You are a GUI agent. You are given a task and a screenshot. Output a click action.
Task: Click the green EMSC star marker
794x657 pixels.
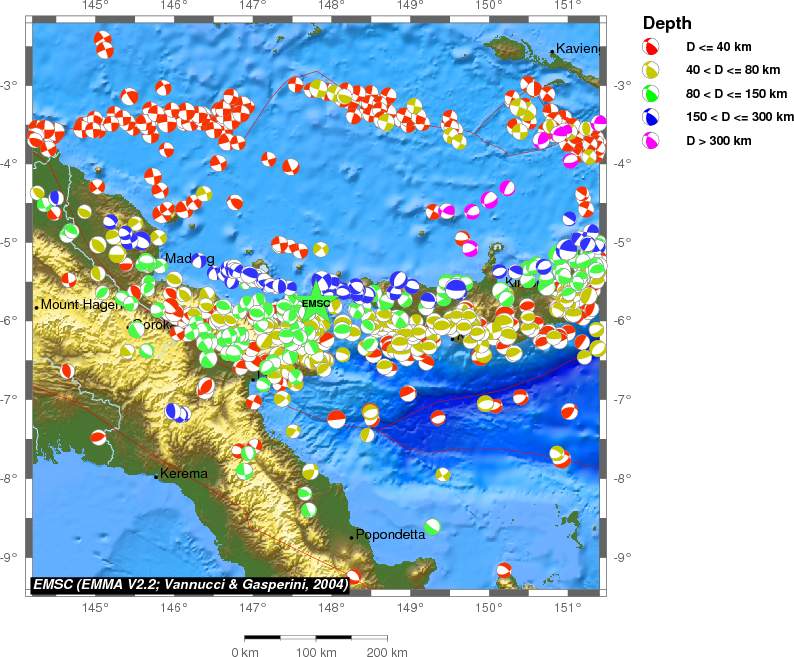(315, 305)
